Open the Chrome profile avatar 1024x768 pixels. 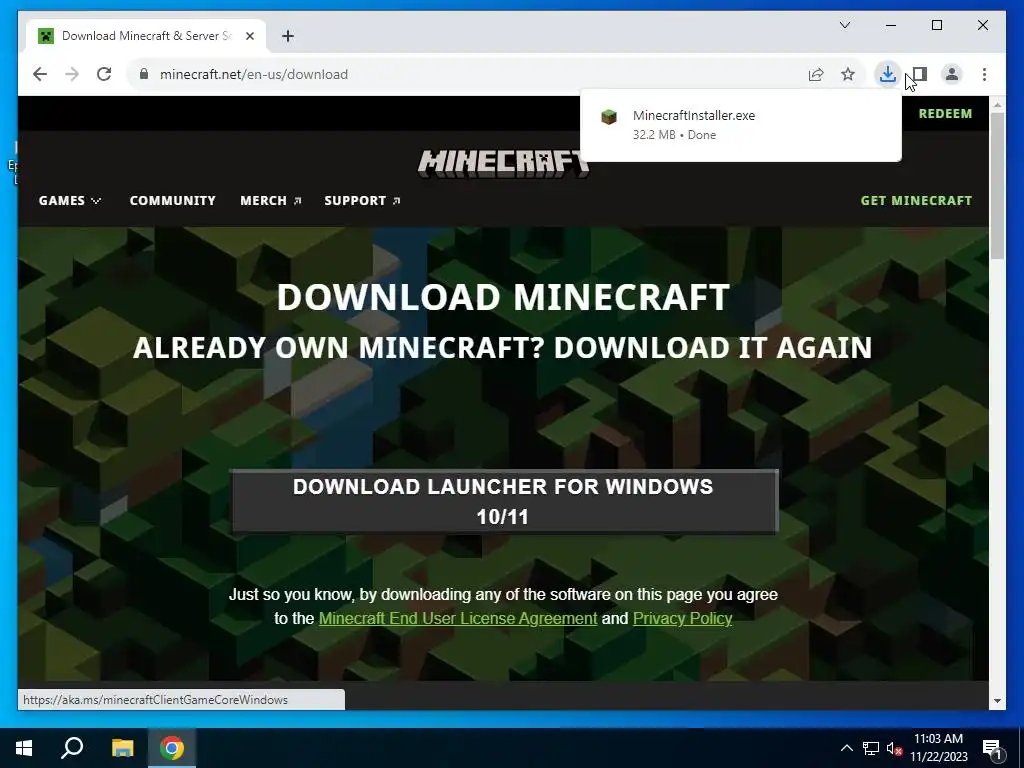pyautogui.click(x=952, y=74)
